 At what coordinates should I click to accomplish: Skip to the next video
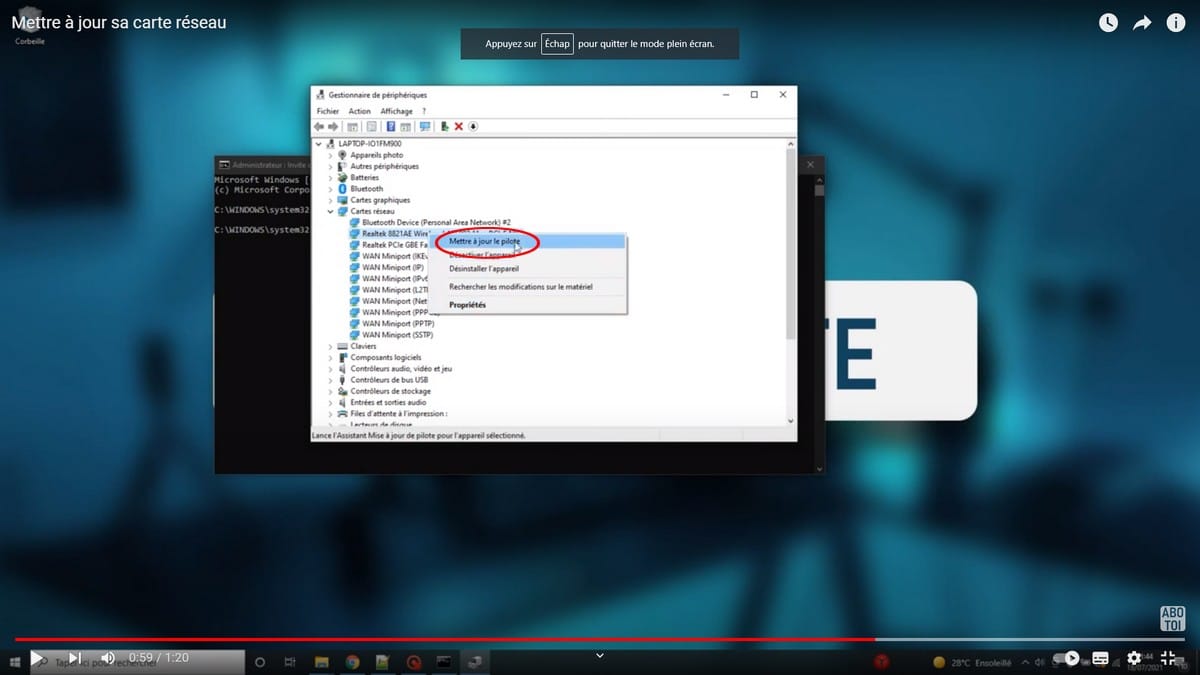point(74,658)
